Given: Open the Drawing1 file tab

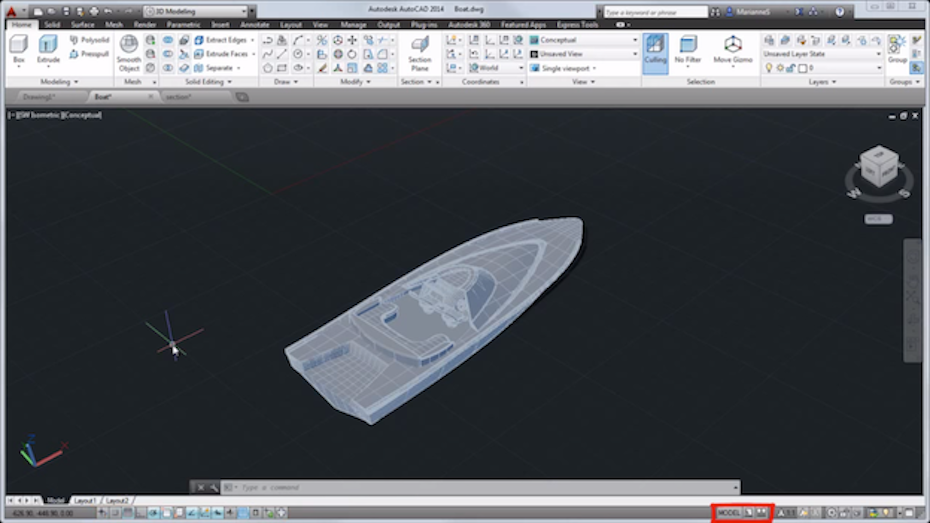Looking at the screenshot, I should pyautogui.click(x=42, y=97).
